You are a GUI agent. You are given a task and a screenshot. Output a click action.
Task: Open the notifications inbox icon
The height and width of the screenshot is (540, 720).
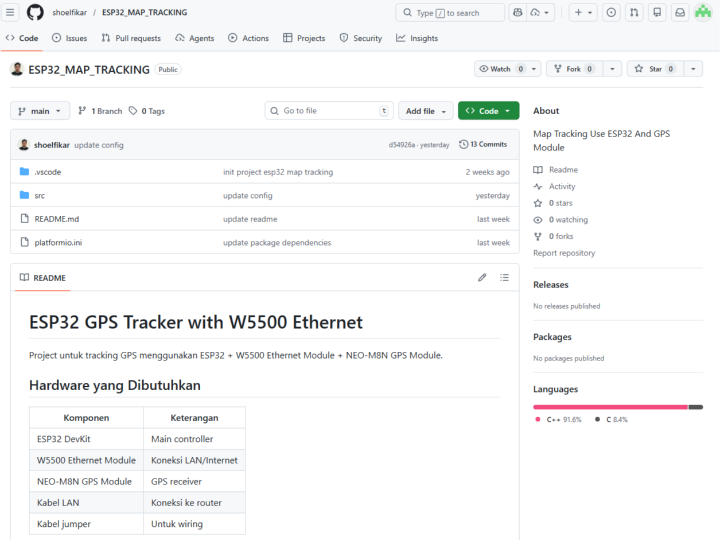tap(680, 12)
